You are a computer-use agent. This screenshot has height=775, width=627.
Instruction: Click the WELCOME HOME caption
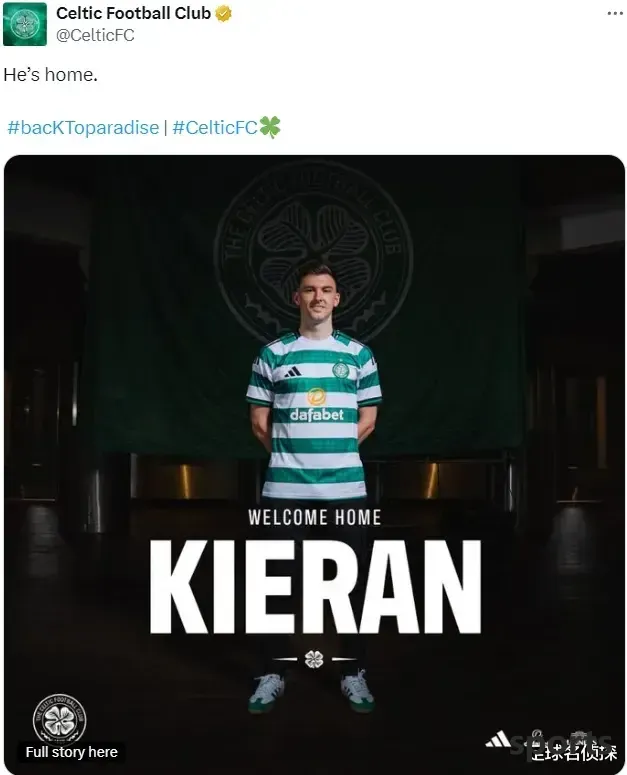(315, 517)
